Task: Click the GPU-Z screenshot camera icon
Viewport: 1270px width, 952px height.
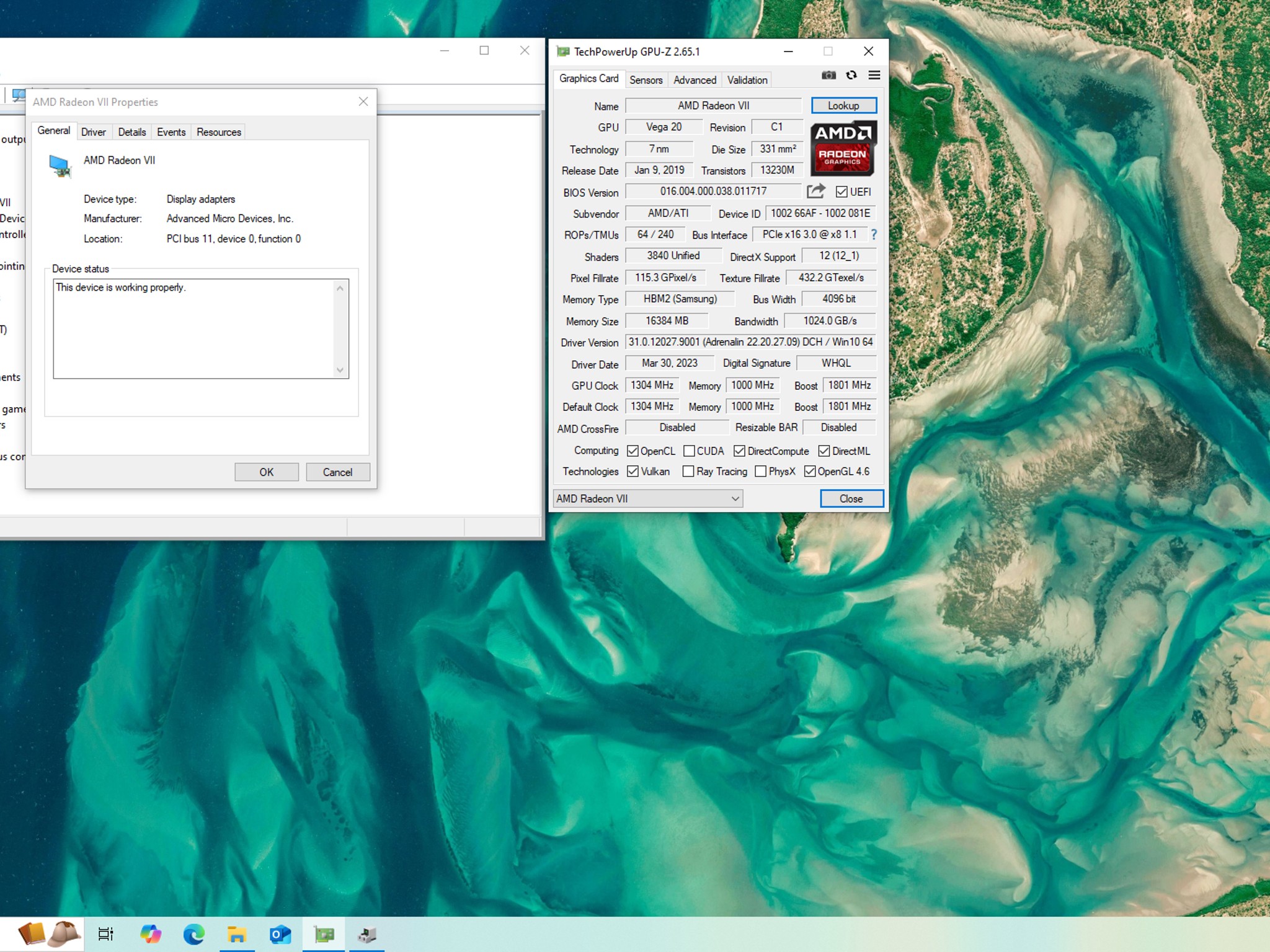Action: tap(828, 76)
